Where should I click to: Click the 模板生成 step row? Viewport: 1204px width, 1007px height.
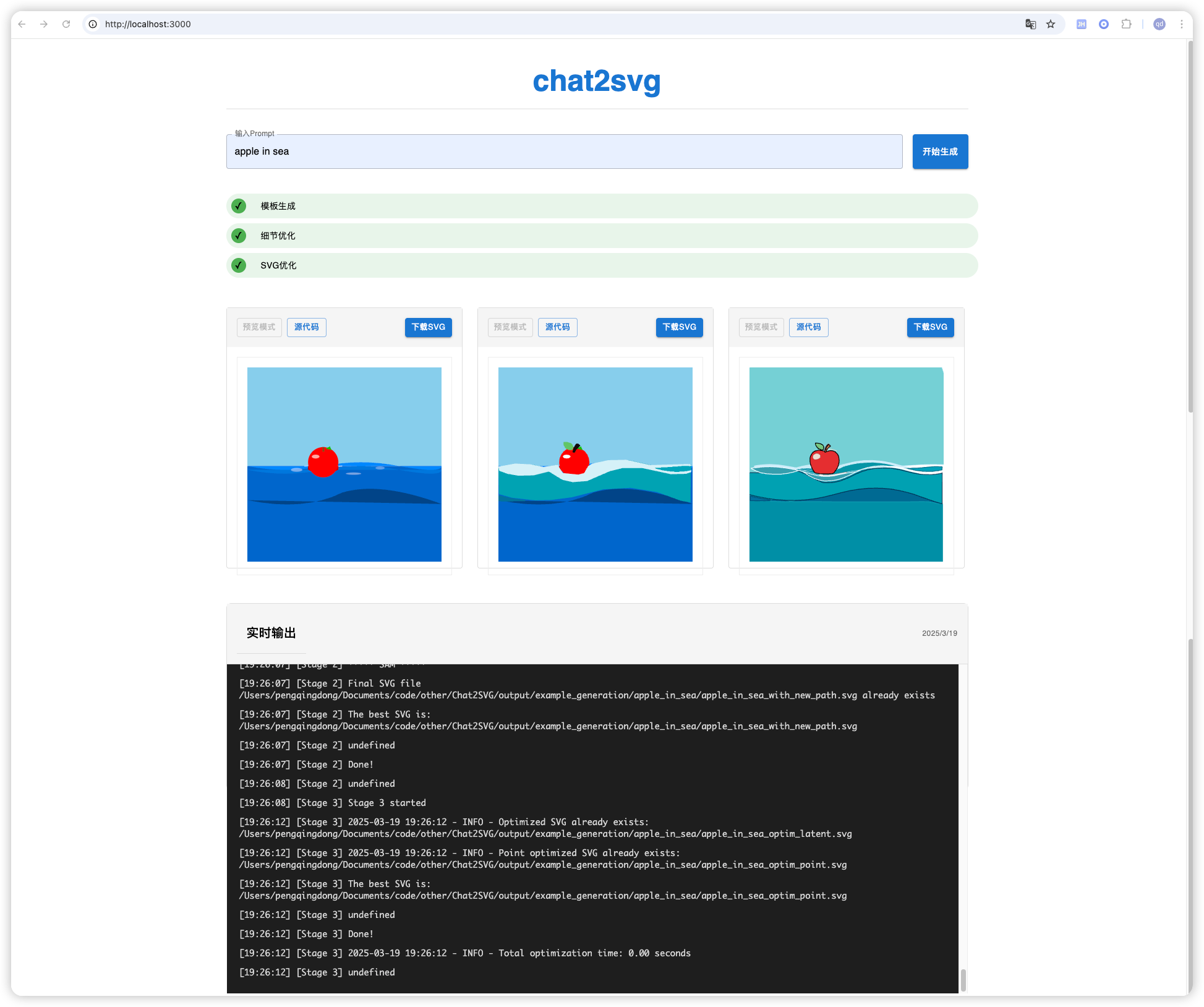click(602, 206)
